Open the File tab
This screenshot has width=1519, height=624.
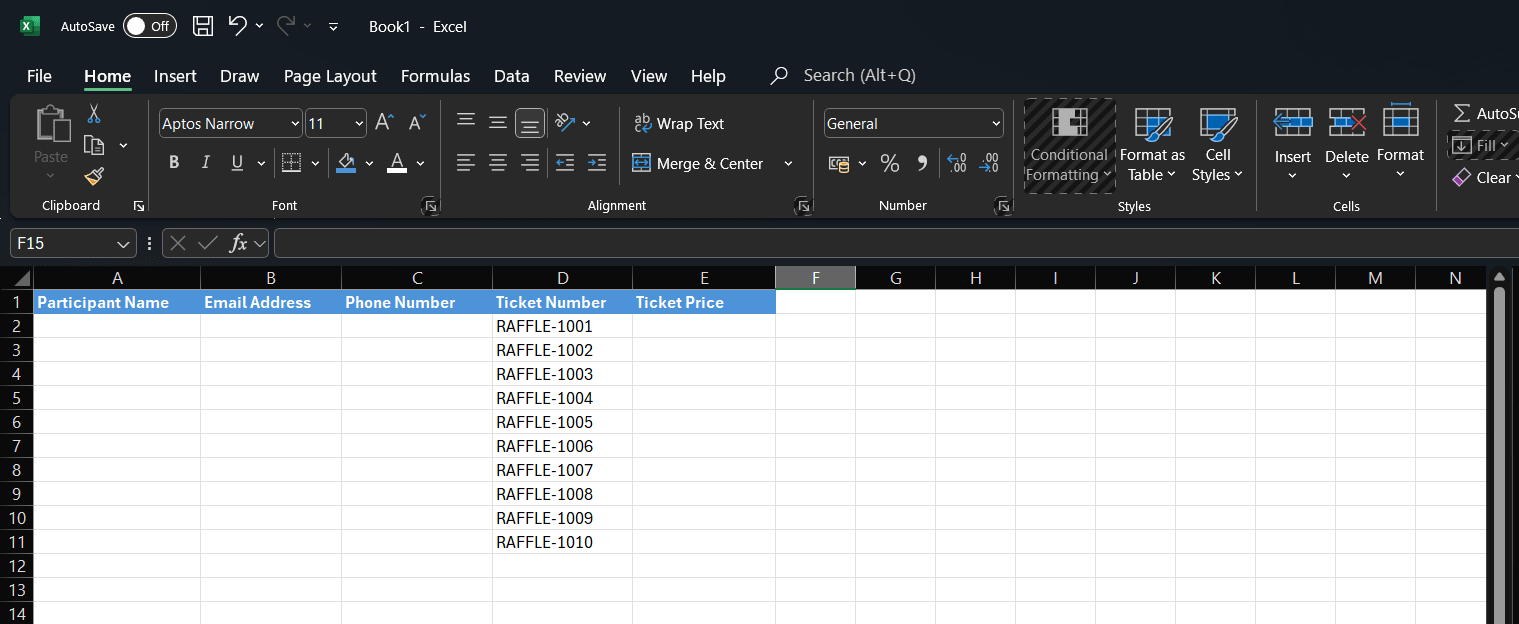(x=39, y=76)
